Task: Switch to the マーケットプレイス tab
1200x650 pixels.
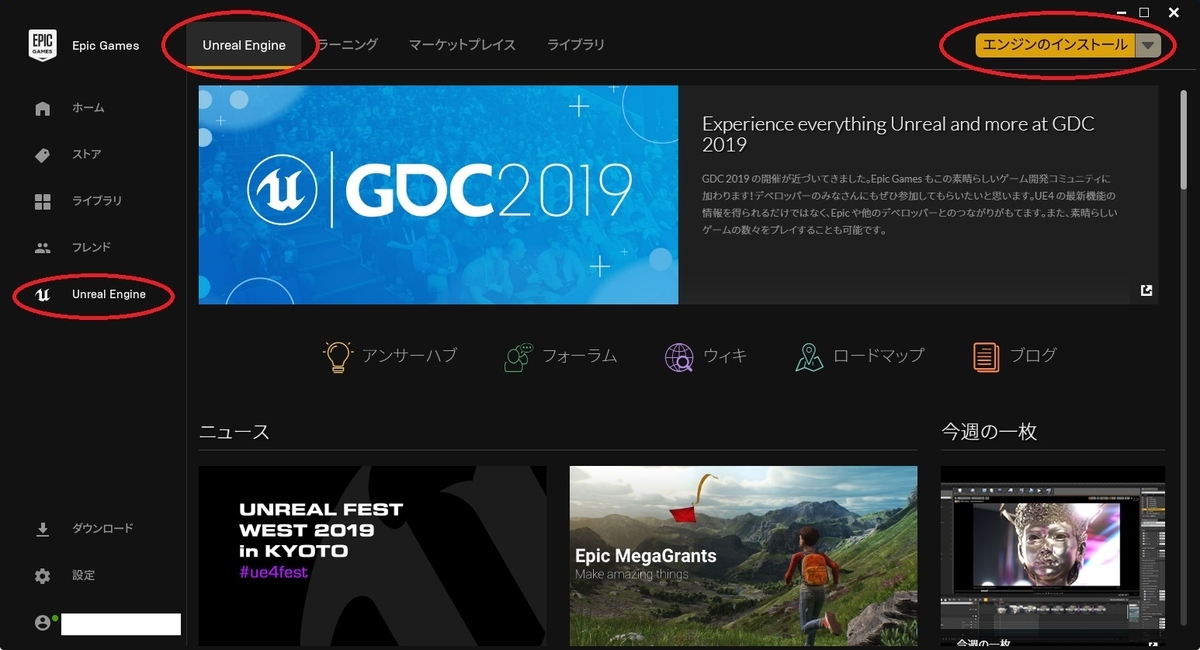Action: pyautogui.click(x=461, y=44)
